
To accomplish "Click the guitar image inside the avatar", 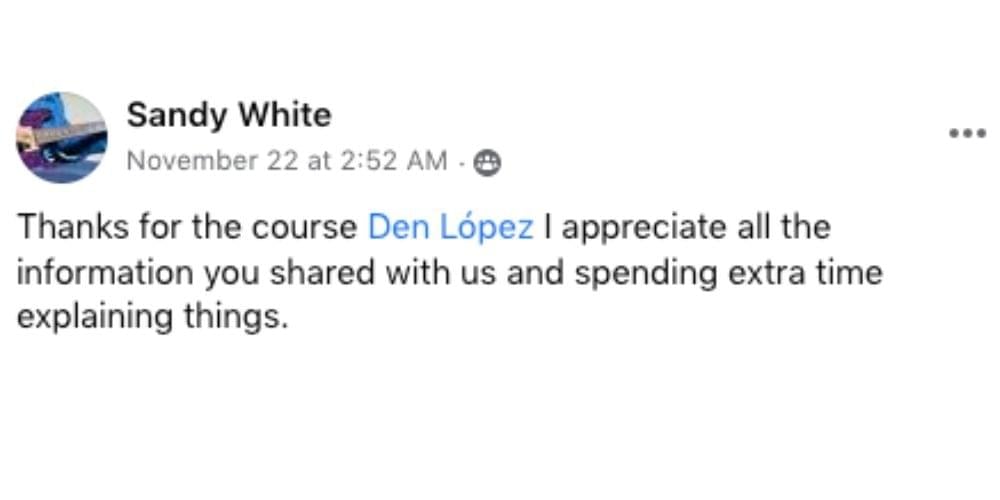I will 60,135.
